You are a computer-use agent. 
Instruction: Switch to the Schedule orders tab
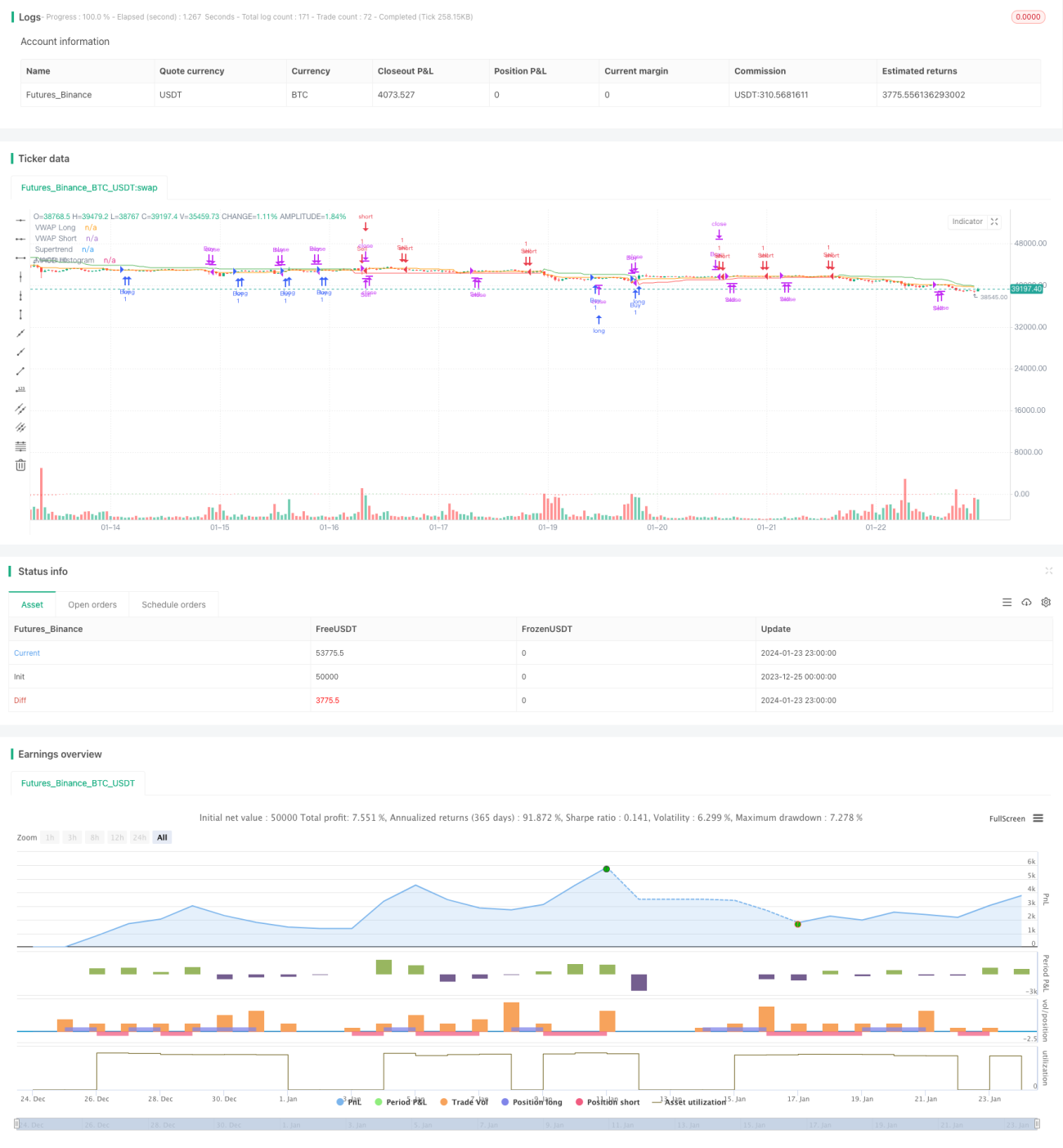pos(173,605)
